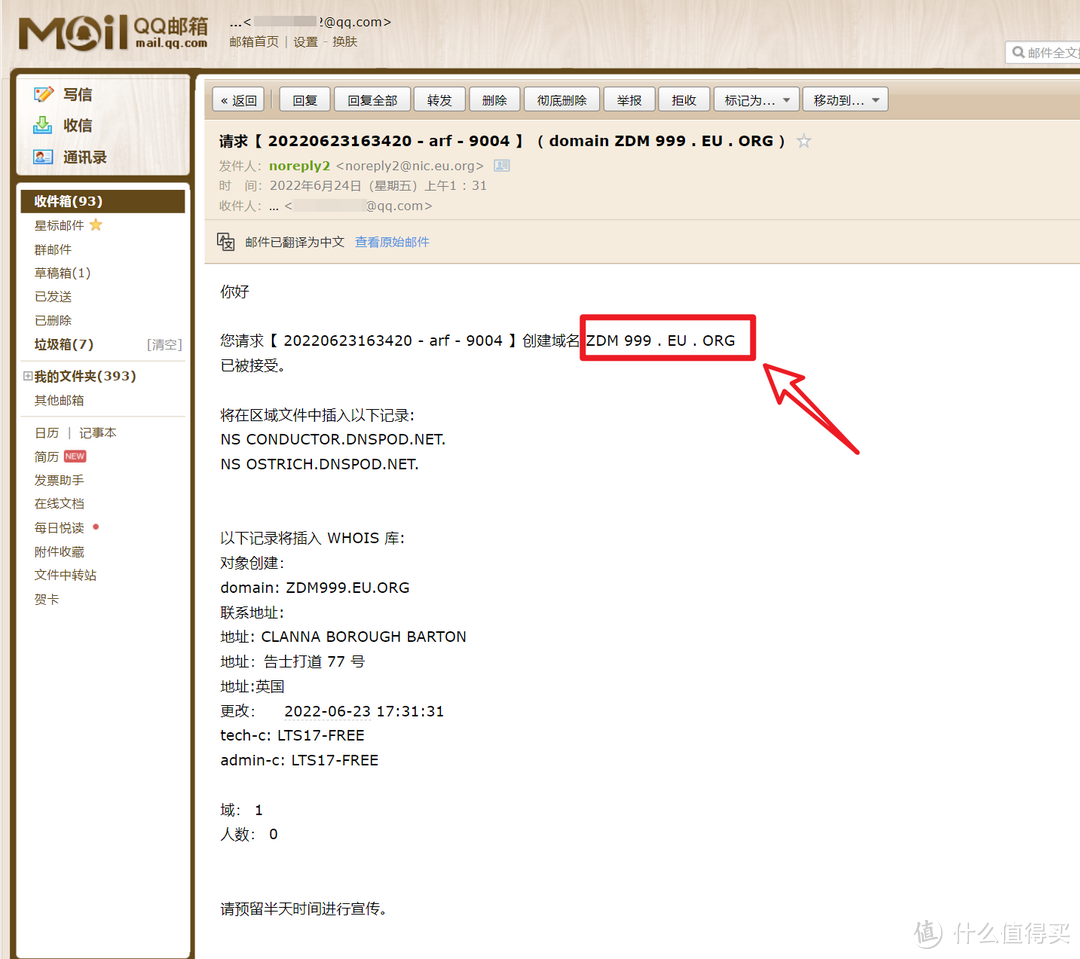
Task: Select the 星标邮件 starred mail folder
Action: [x=59, y=225]
